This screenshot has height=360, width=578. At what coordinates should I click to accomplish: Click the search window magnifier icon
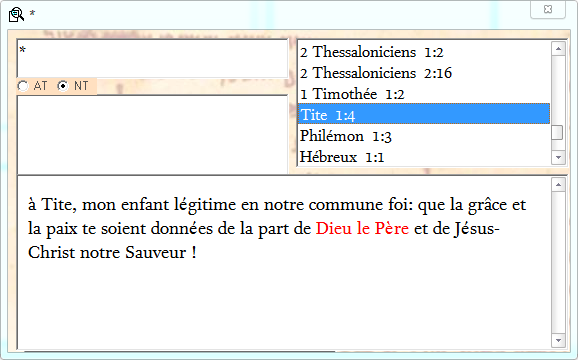(16, 14)
